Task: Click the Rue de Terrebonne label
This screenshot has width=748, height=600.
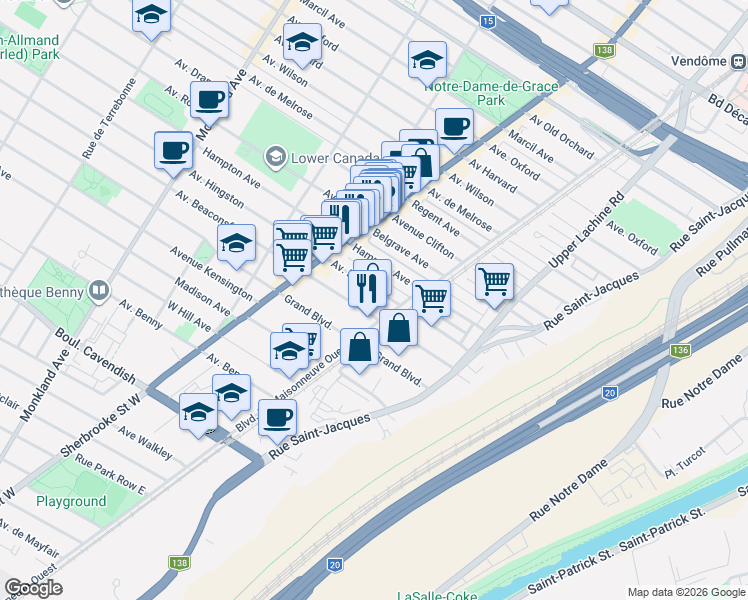Action: pos(109,118)
